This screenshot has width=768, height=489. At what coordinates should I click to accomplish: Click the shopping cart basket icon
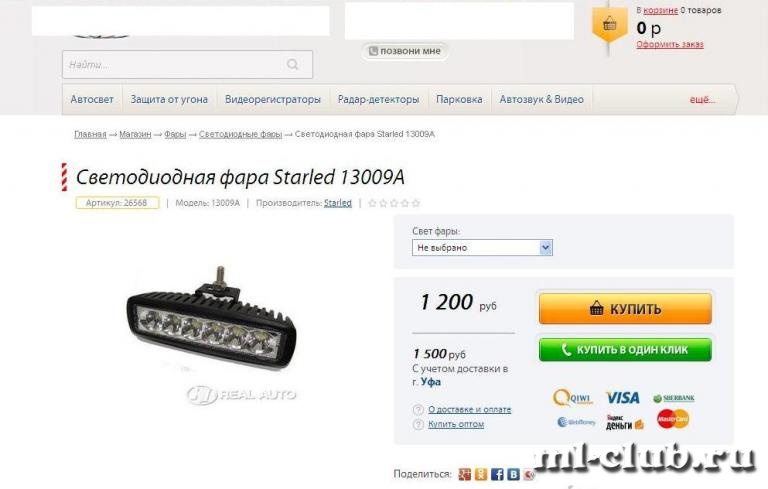point(609,24)
